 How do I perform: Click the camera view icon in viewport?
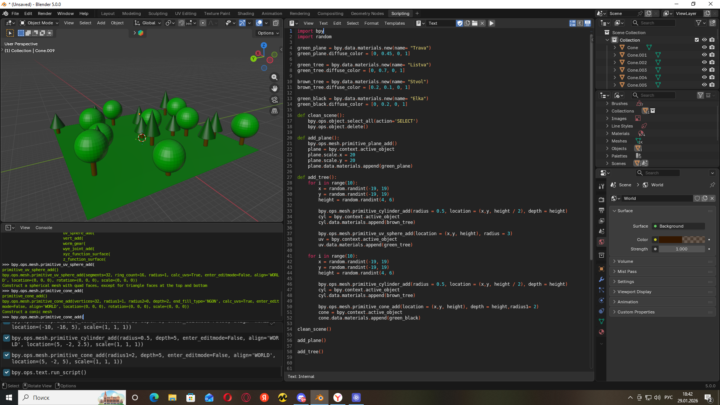[x=275, y=100]
